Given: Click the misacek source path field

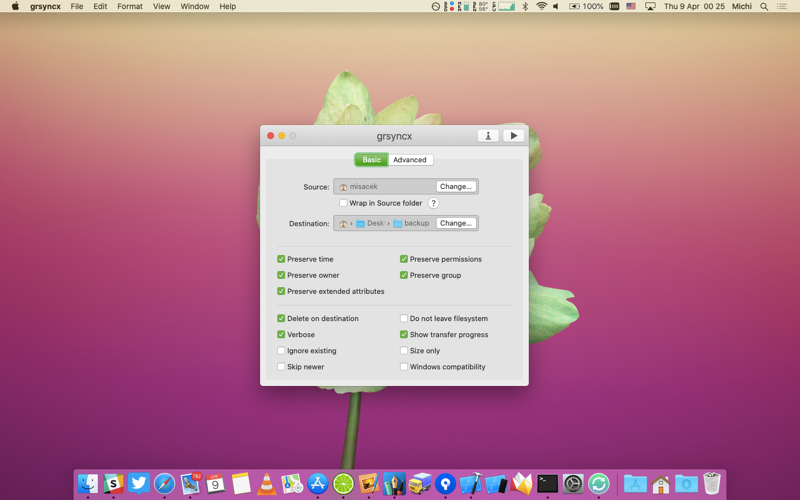Looking at the screenshot, I should 385,186.
